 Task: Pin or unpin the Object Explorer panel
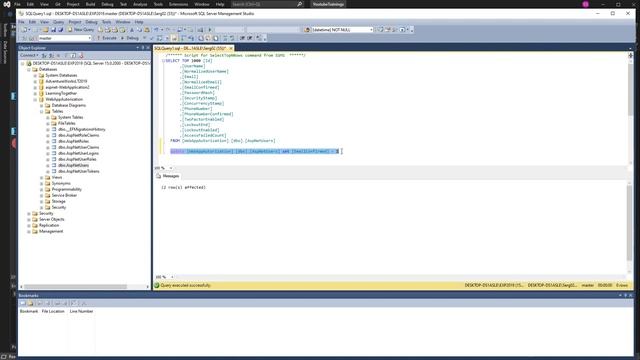[142, 48]
